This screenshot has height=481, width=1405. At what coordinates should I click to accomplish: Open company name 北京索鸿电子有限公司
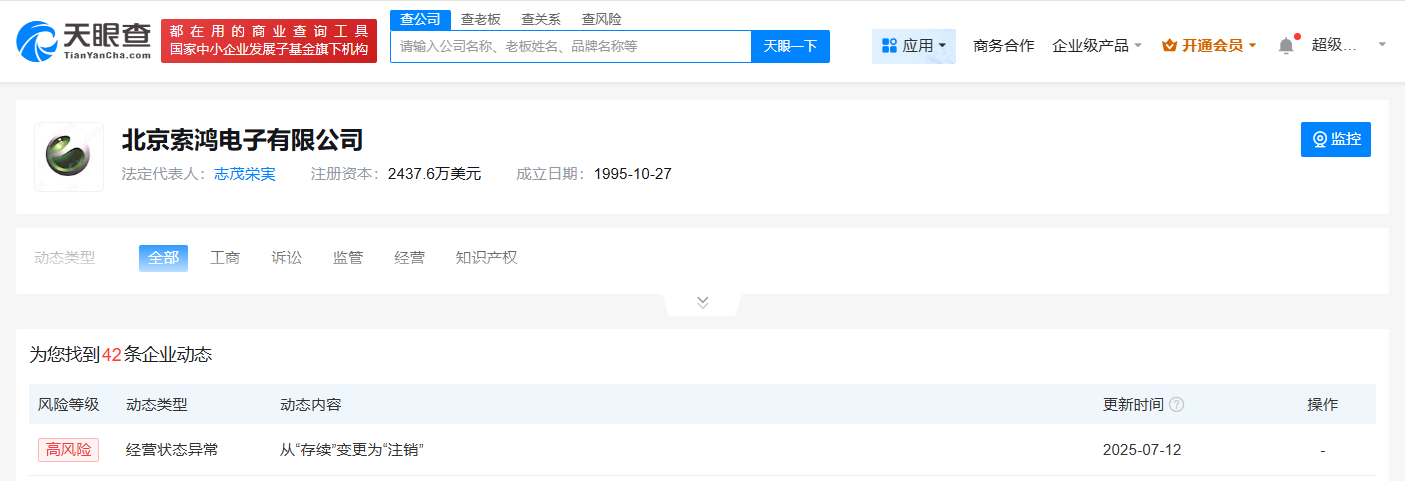click(x=242, y=139)
